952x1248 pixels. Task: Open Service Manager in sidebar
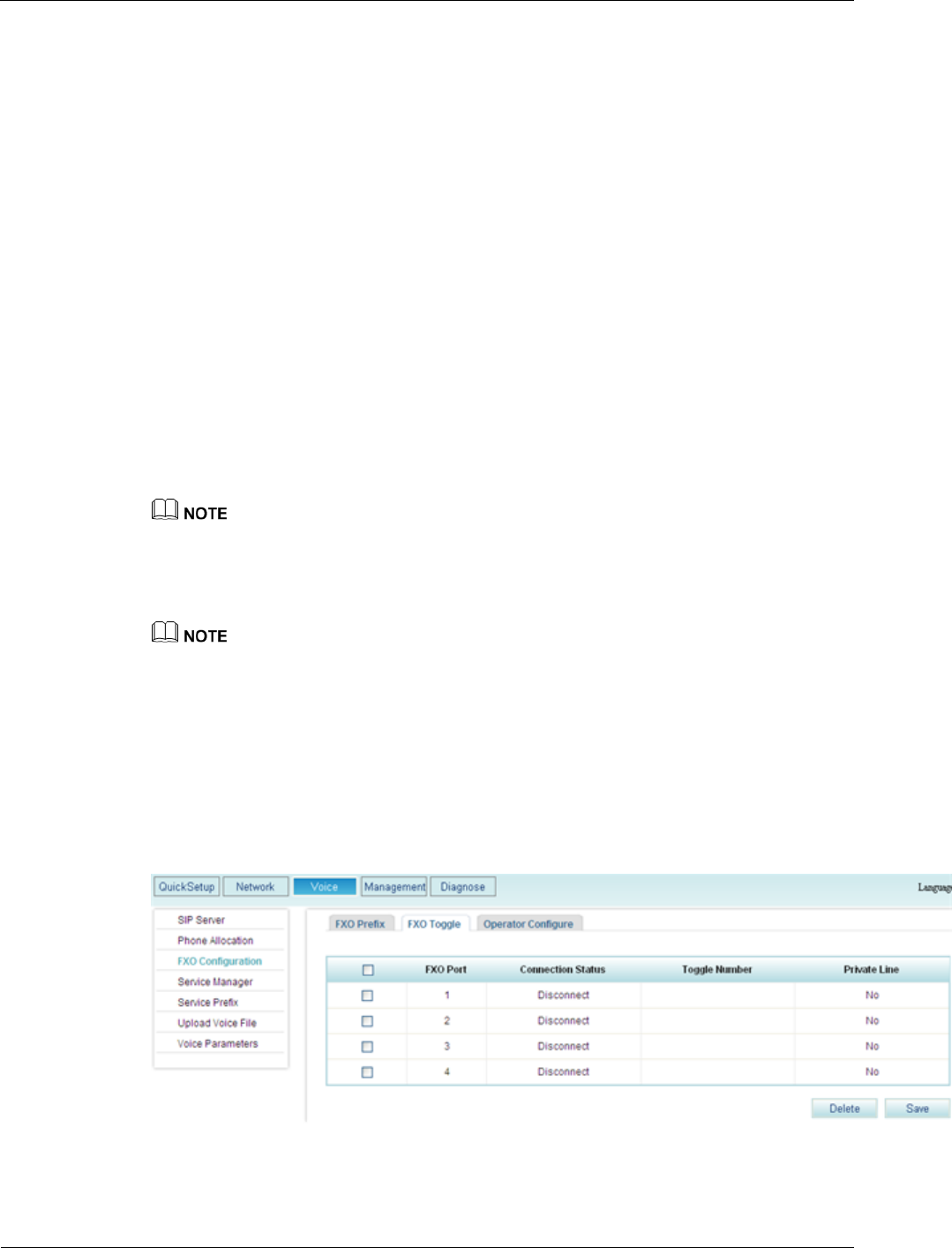tap(215, 981)
